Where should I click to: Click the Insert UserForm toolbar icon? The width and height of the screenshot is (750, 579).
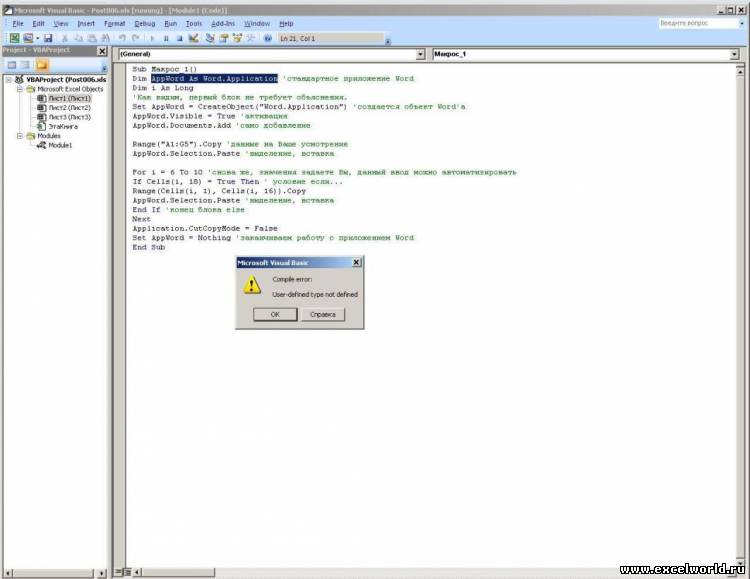pyautogui.click(x=28, y=38)
